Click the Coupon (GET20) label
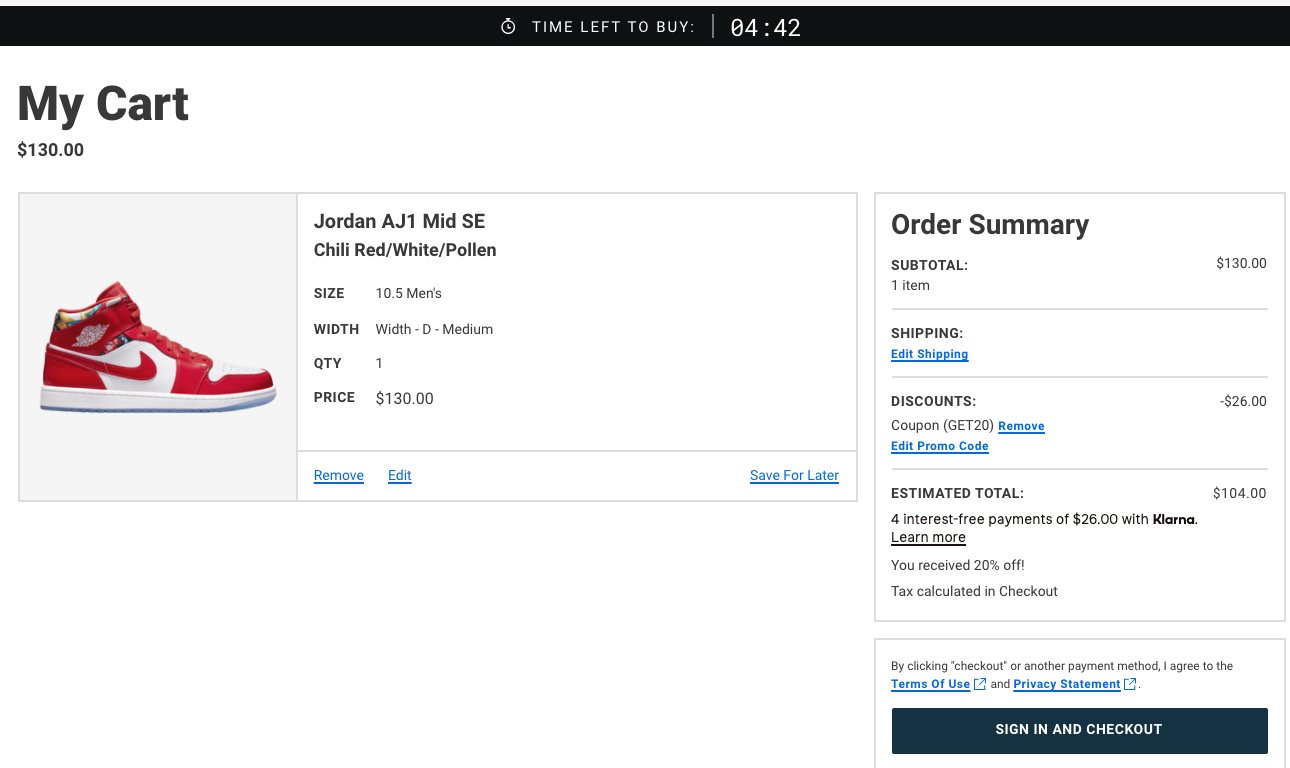Image resolution: width=1290 pixels, height=768 pixels. [942, 425]
